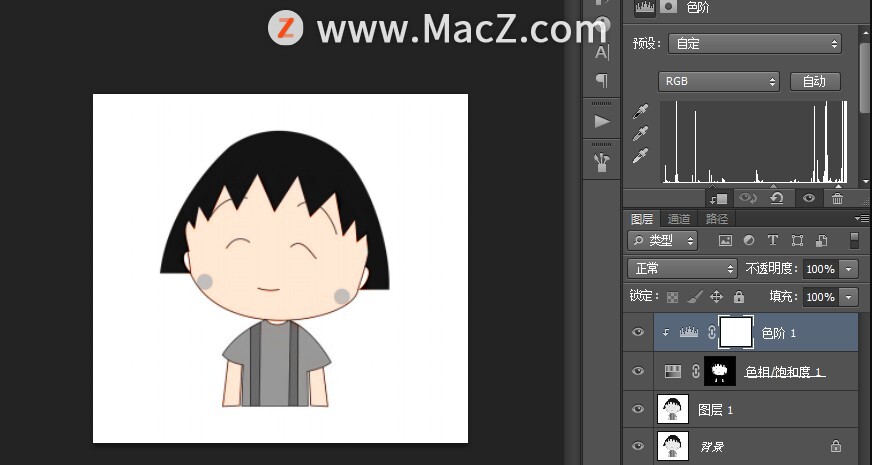Click the Levels histogram icon on 色阶 1 layer

[689, 333]
